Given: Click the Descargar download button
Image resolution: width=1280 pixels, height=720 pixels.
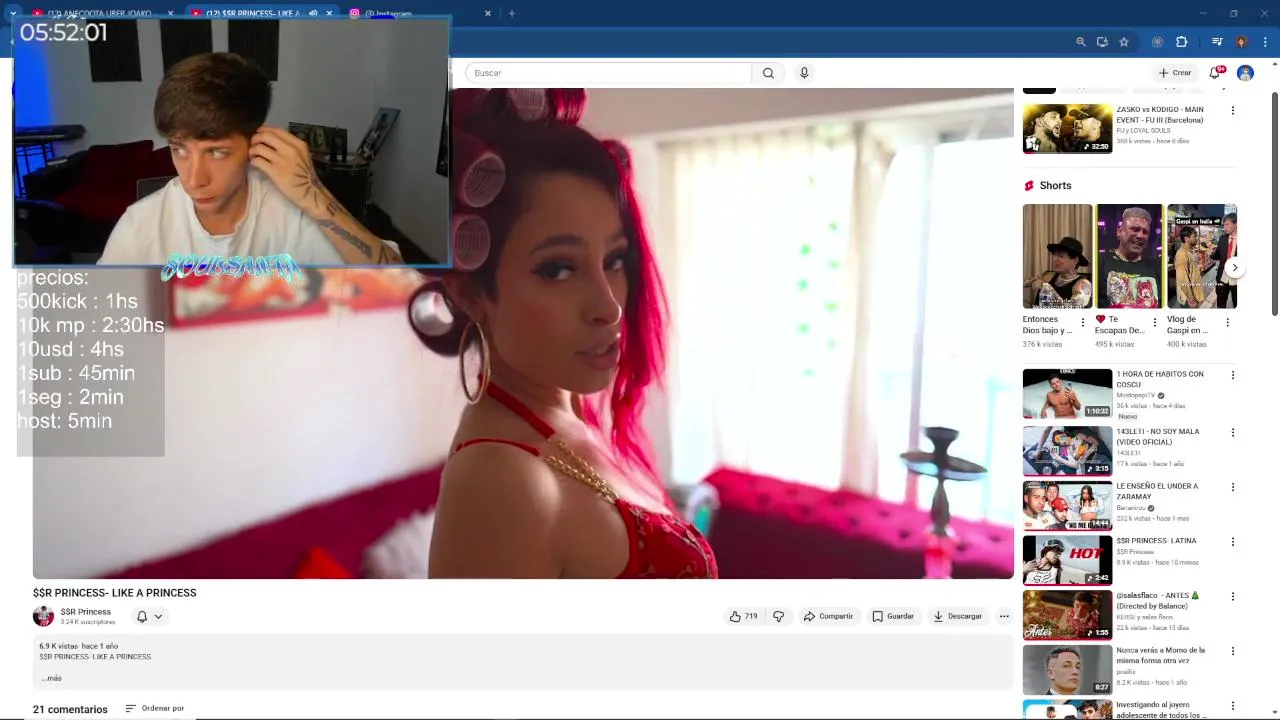Looking at the screenshot, I should pos(958,616).
